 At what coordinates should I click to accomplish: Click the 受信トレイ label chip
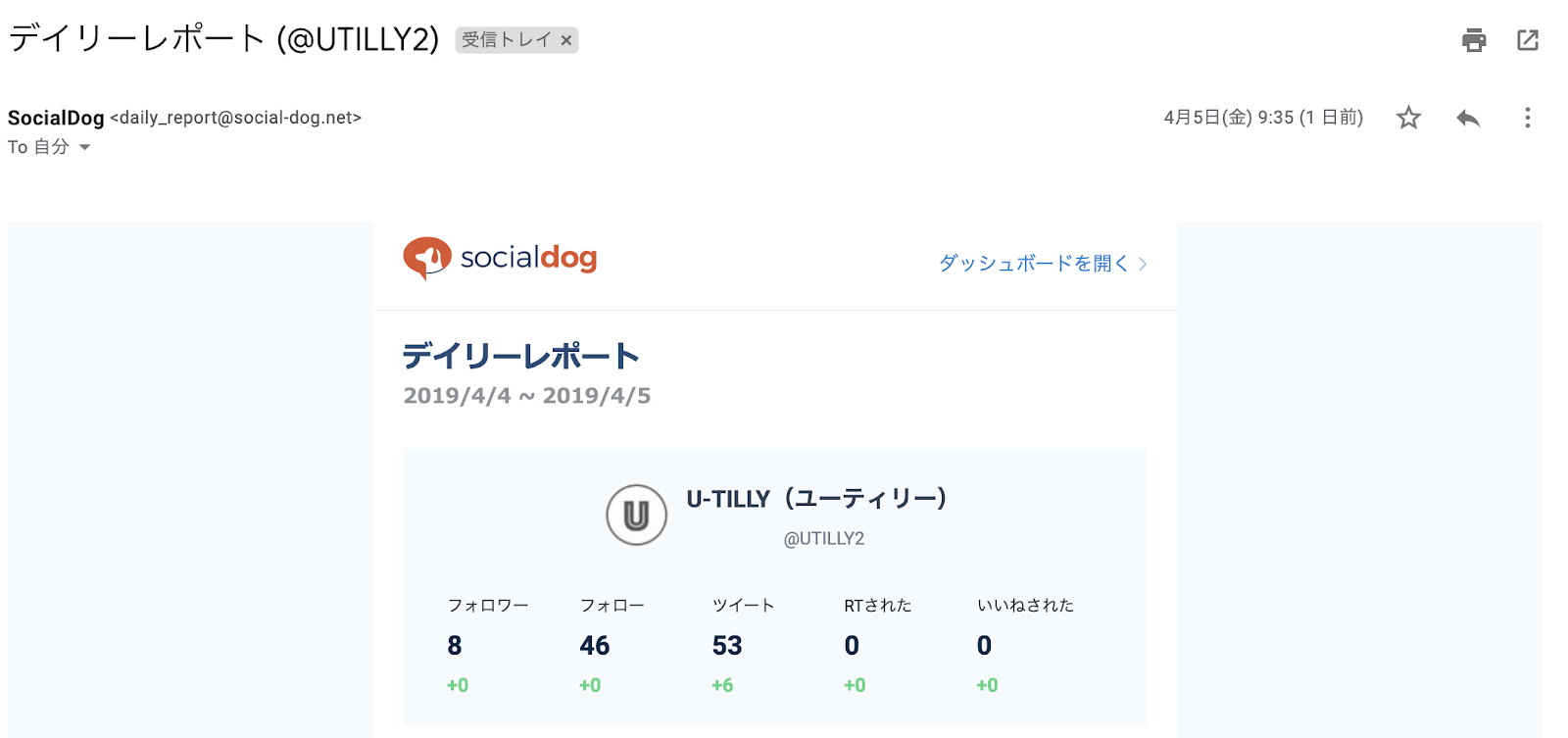coord(506,40)
